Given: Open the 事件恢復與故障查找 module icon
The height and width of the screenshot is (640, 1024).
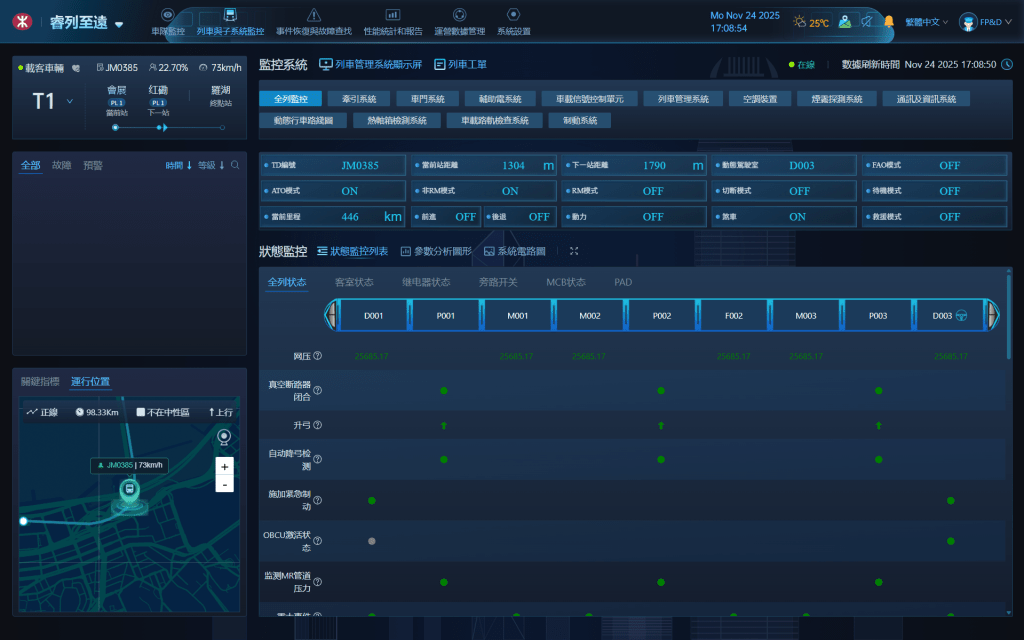Looking at the screenshot, I should click(313, 13).
